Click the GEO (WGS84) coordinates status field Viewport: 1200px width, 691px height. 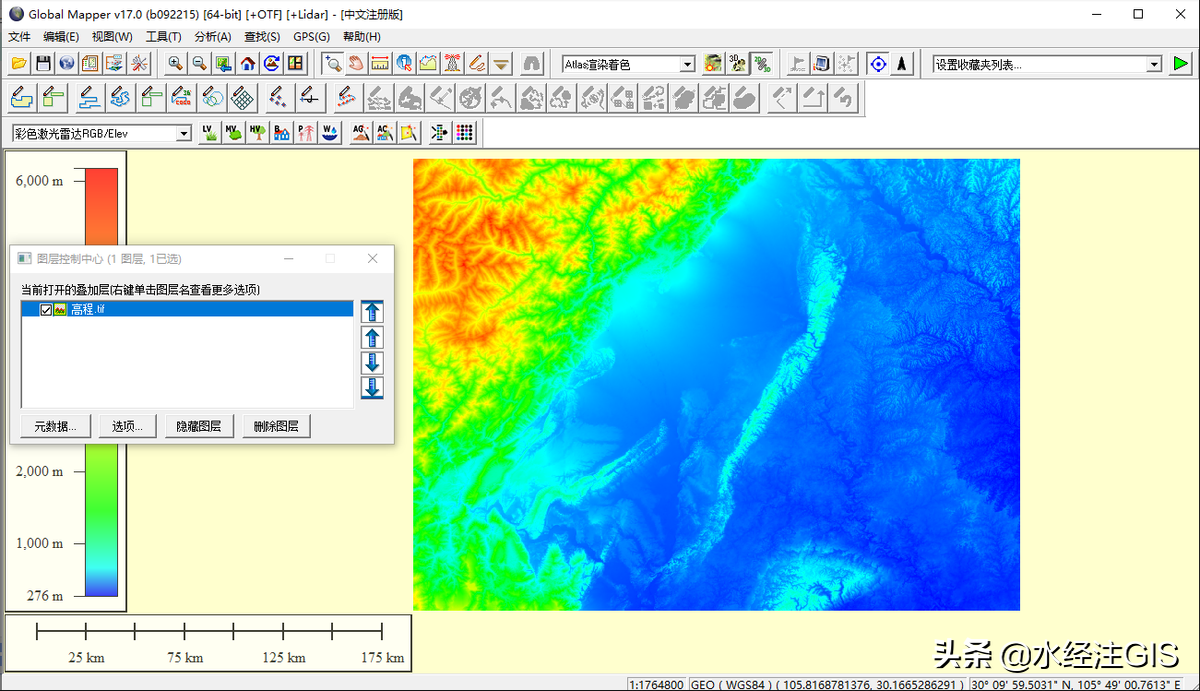pos(829,685)
